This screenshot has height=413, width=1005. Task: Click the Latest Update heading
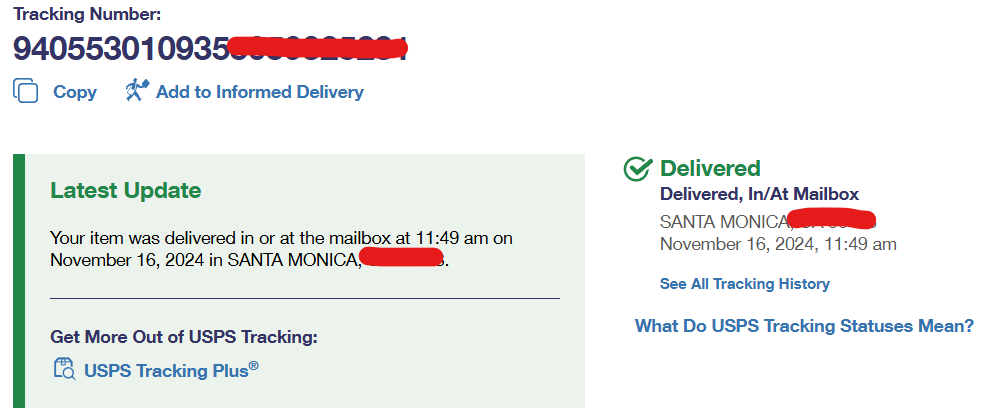(x=125, y=190)
